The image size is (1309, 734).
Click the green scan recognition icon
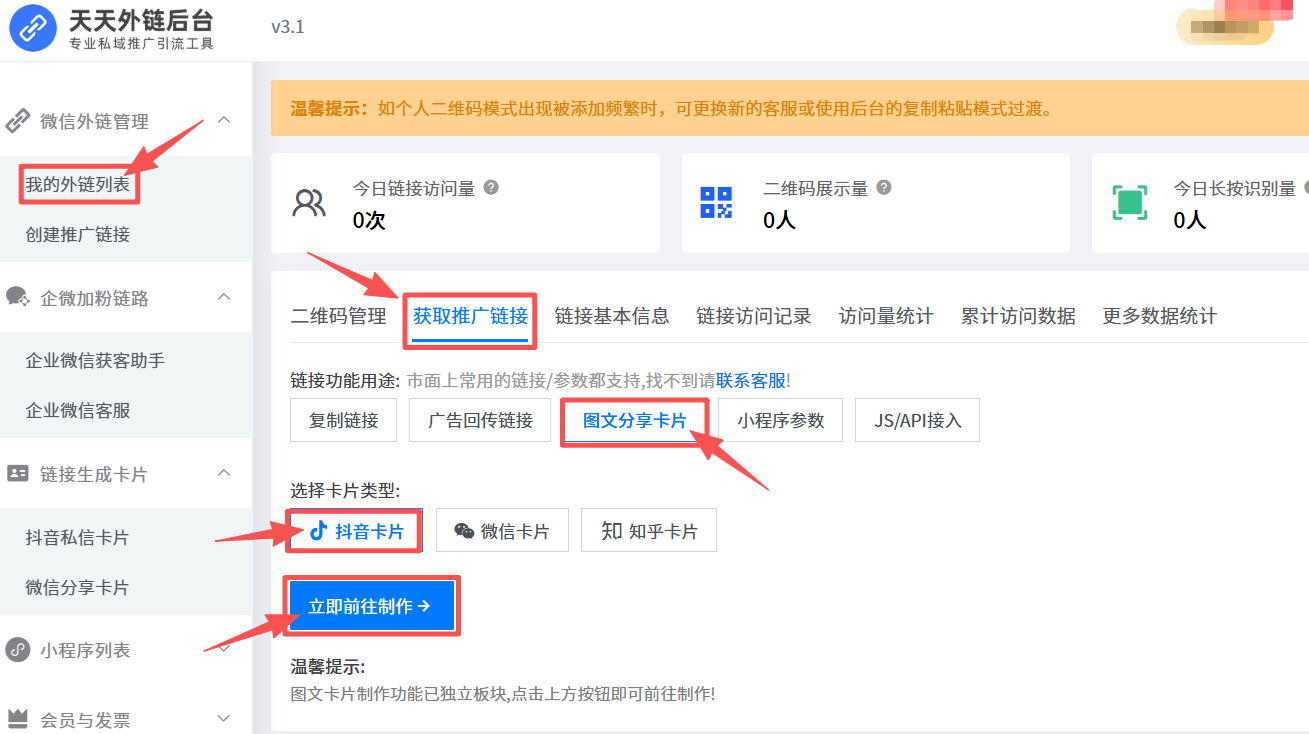[x=1130, y=203]
